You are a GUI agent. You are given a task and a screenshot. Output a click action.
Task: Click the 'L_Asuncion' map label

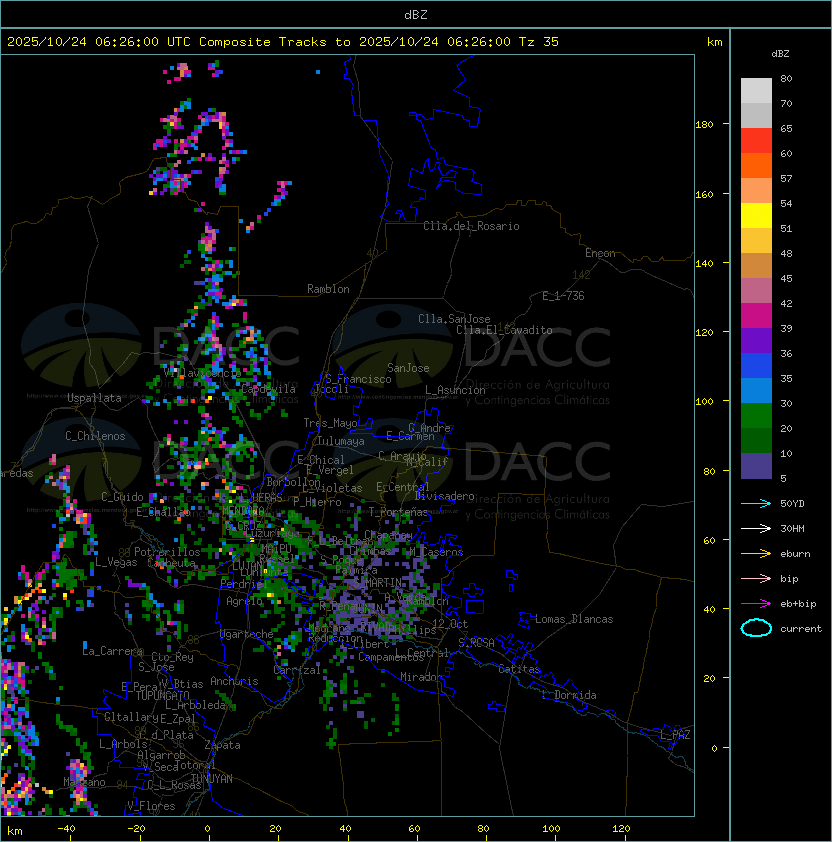coord(455,390)
